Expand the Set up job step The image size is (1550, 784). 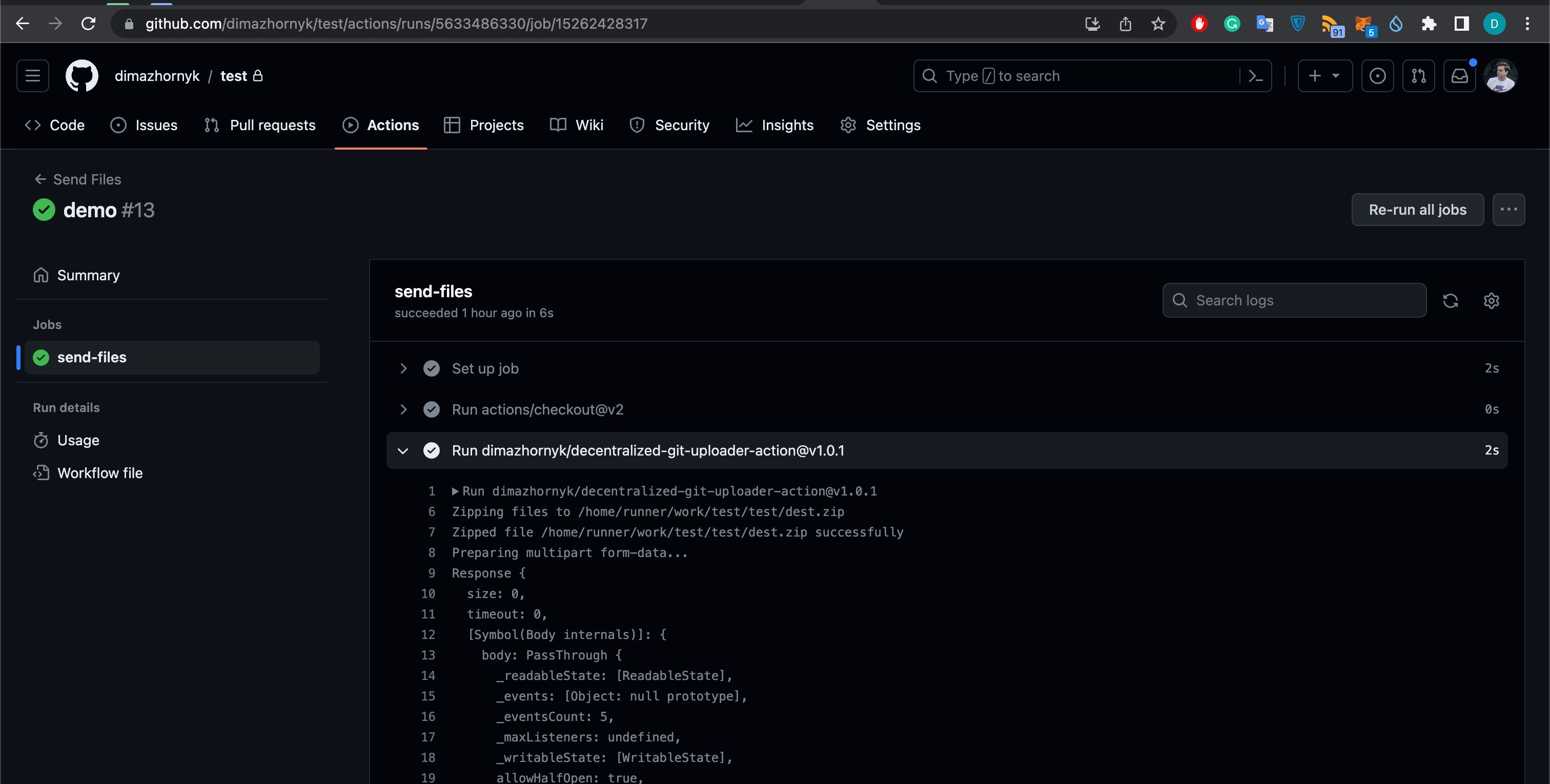403,368
